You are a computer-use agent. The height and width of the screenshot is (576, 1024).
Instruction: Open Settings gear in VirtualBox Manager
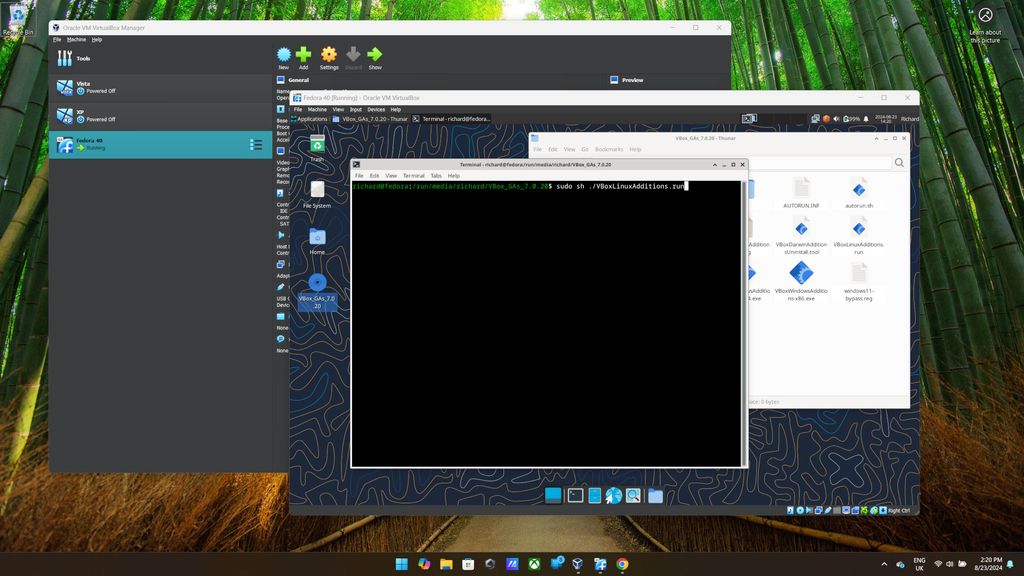[x=328, y=57]
